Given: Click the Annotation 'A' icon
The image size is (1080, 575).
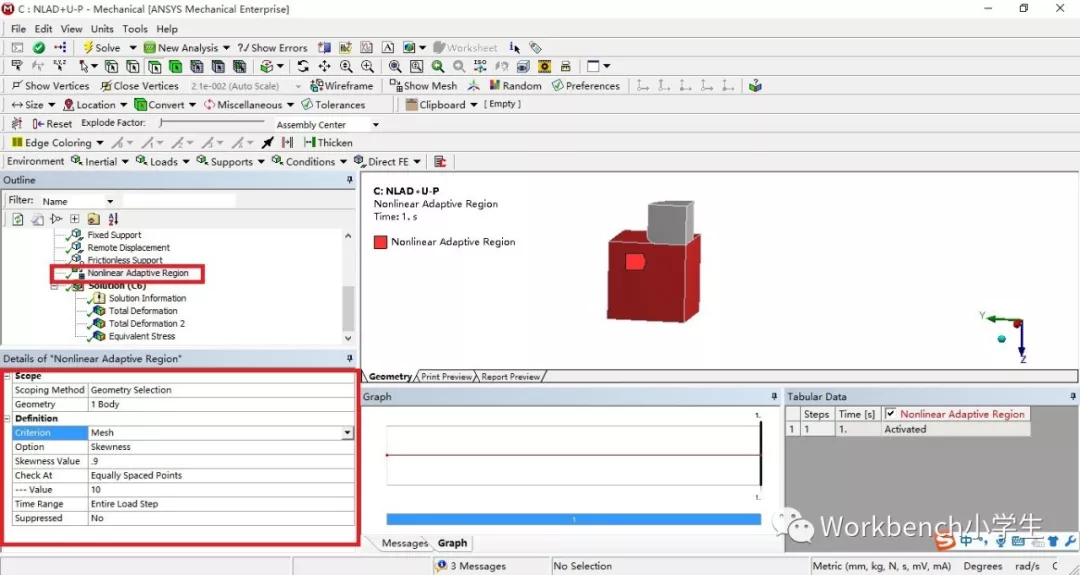Looking at the screenshot, I should tap(388, 48).
